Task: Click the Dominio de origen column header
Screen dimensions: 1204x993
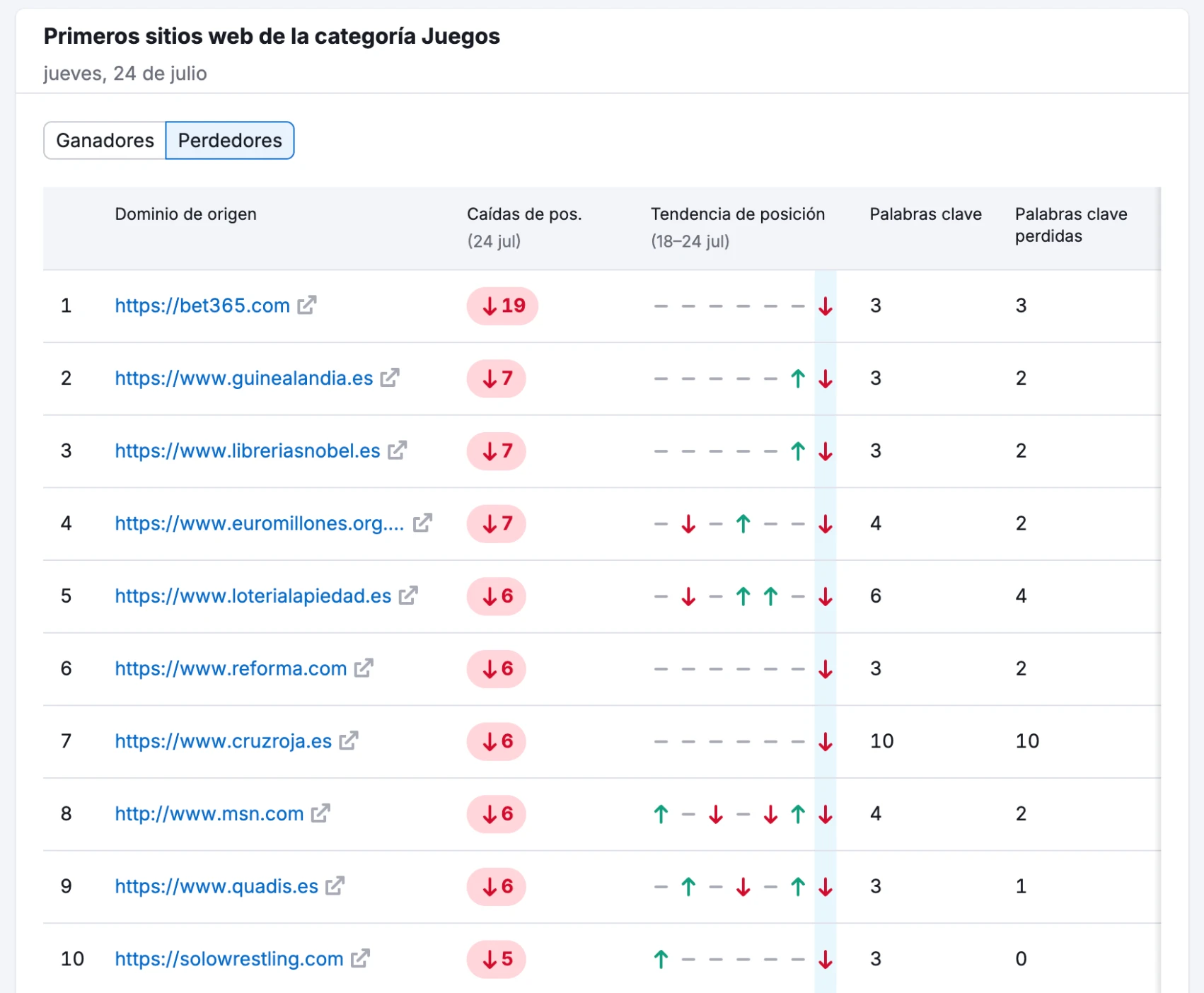Action: click(185, 214)
